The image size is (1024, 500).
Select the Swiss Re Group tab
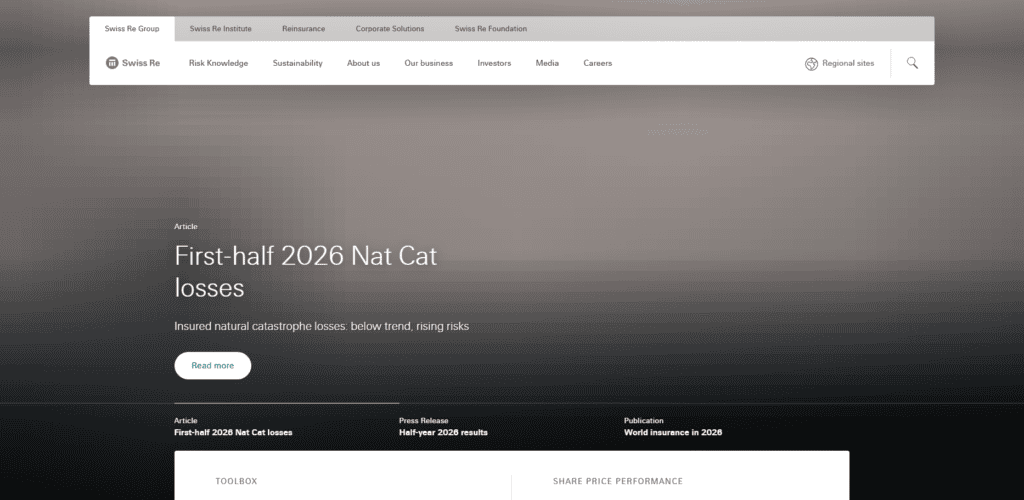coord(132,29)
